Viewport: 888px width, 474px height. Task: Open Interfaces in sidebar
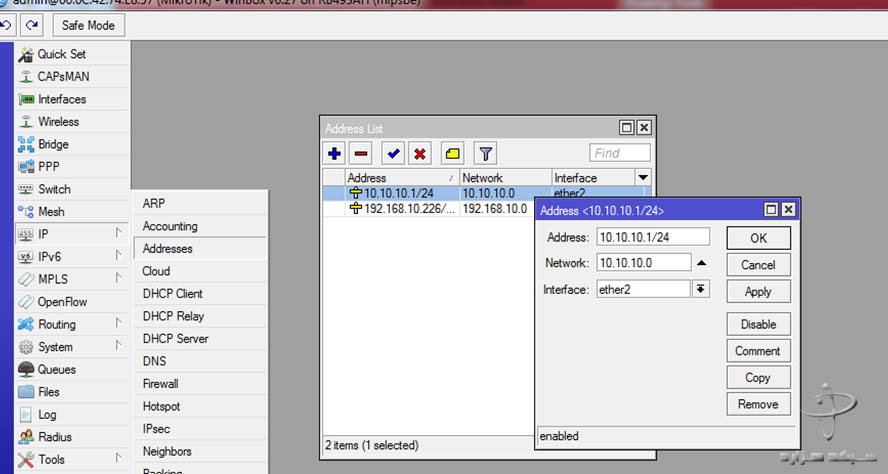click(x=71, y=99)
